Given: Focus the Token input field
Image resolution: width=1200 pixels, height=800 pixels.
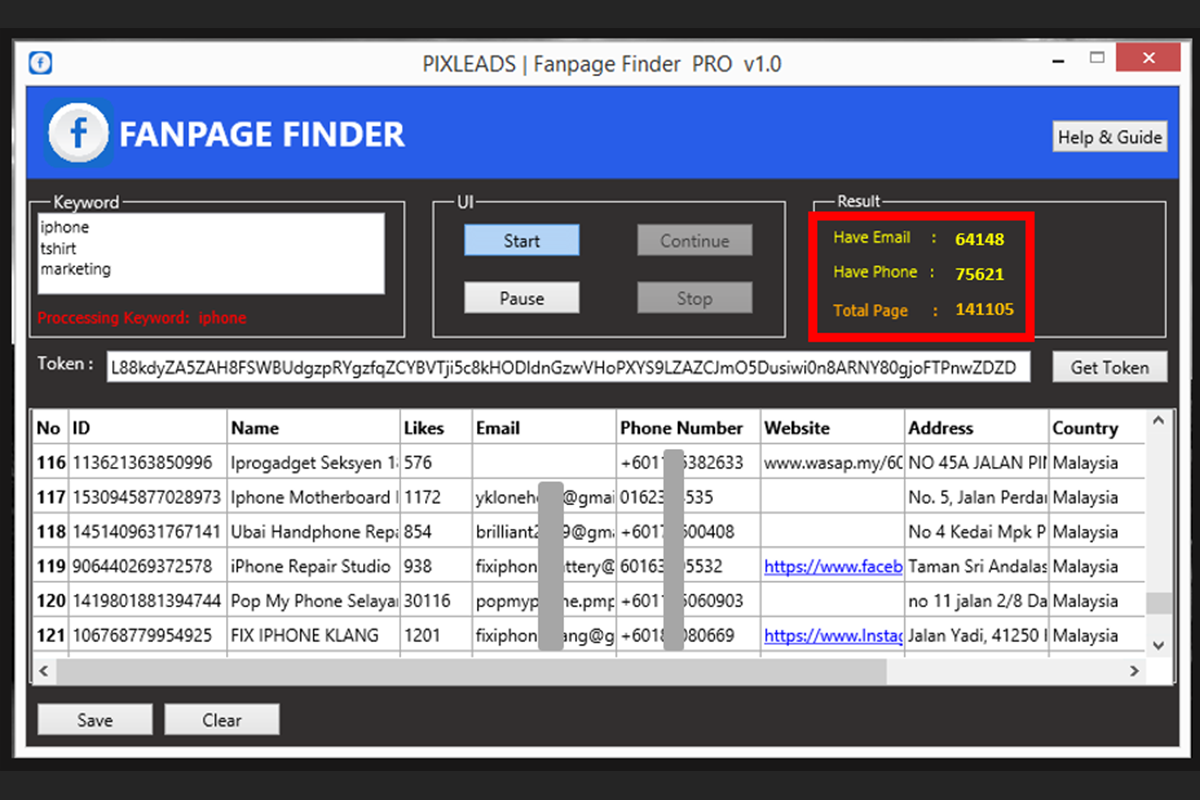Looking at the screenshot, I should [x=568, y=367].
